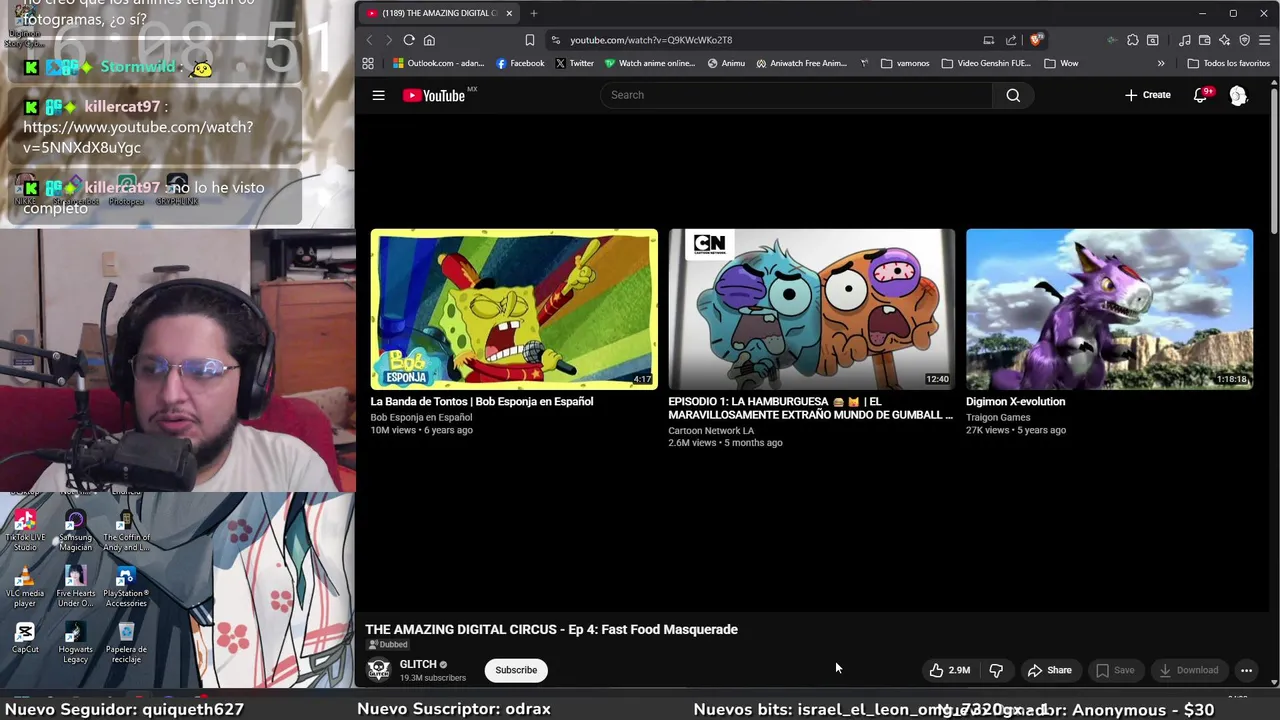Open the bookmarks apps grid icon
This screenshot has height=720, width=1280.
pyautogui.click(x=368, y=63)
